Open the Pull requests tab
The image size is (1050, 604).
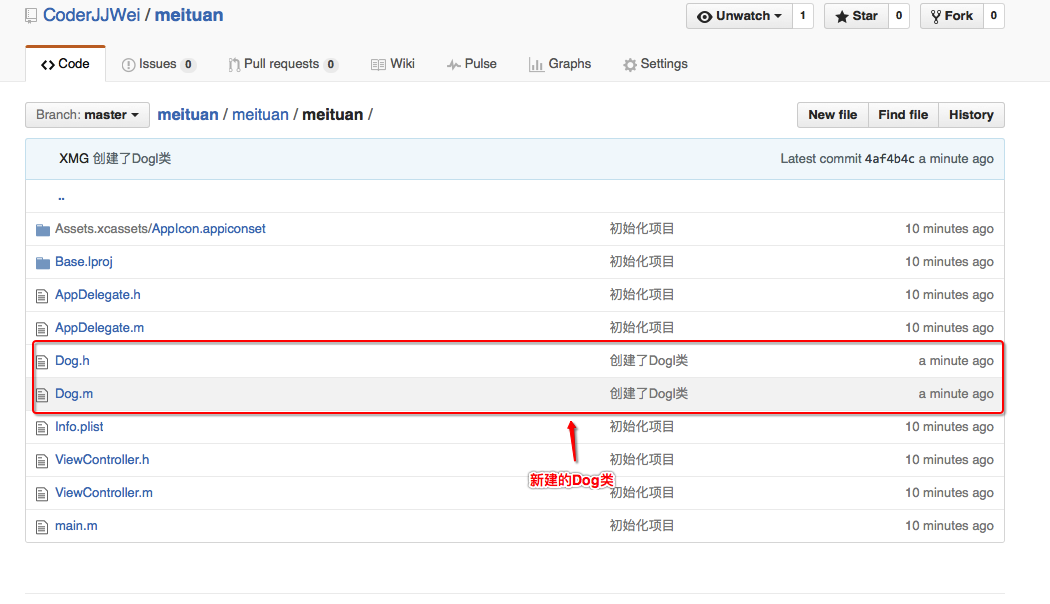click(282, 64)
